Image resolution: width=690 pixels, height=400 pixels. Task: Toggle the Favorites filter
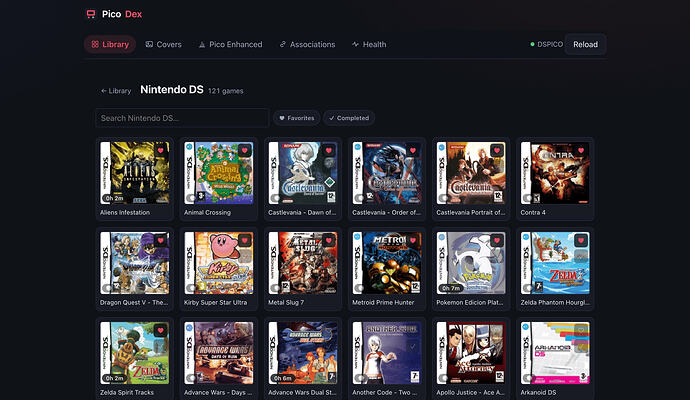click(297, 118)
